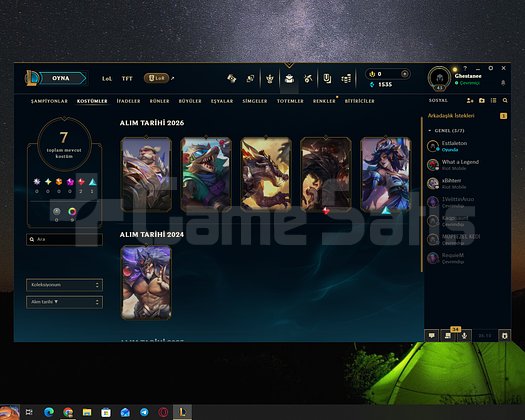Open the Clash tickets icon in top navigation
The image size is (525, 420).
pyautogui.click(x=231, y=79)
